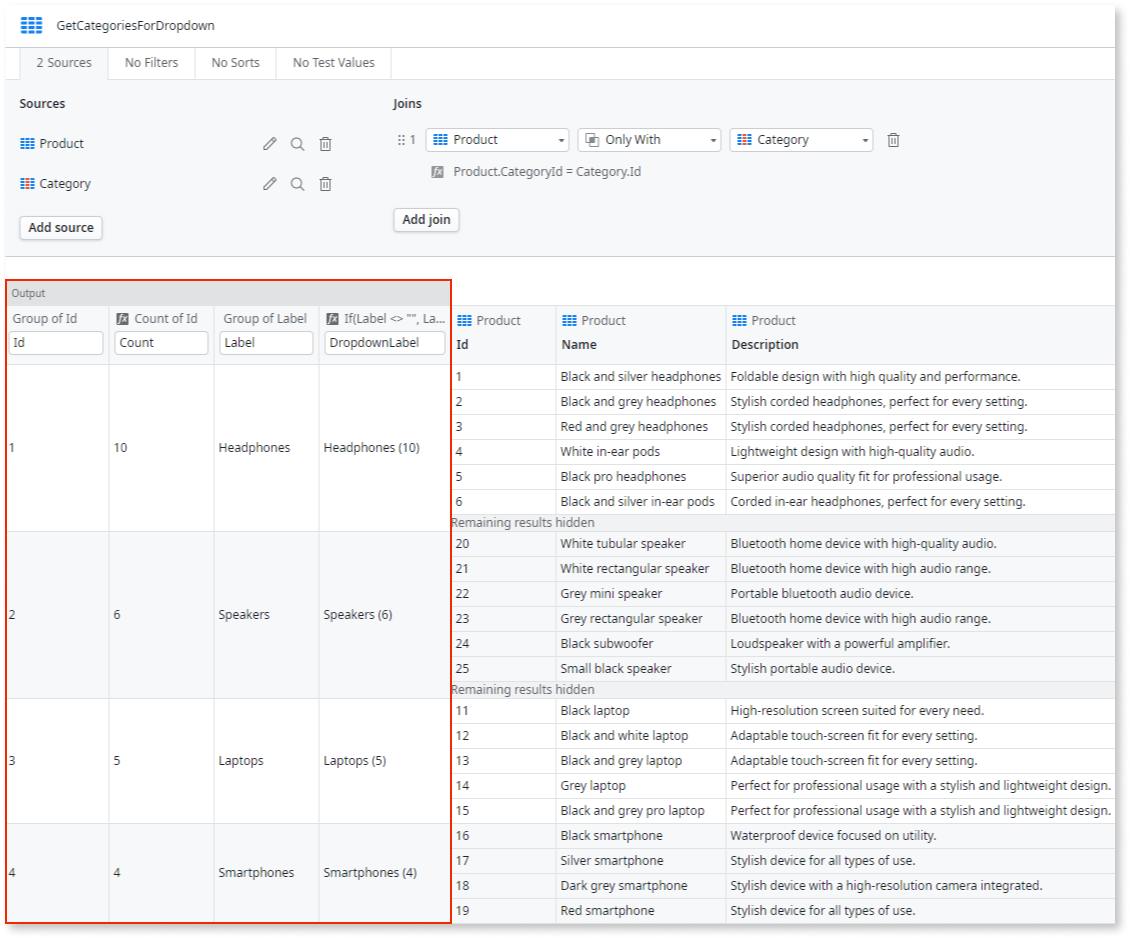The width and height of the screenshot is (1130, 939).
Task: Grab the drag handle of join row 1
Action: point(400,139)
